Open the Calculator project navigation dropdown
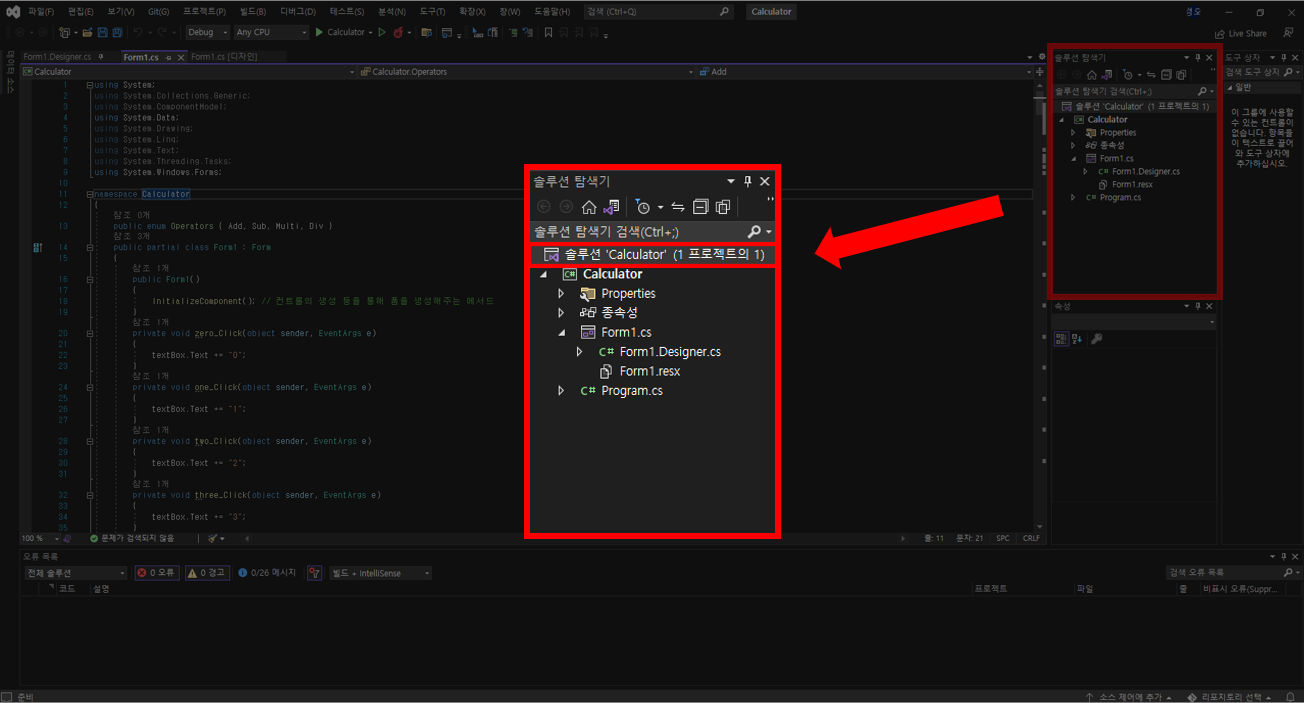Screen dimensions: 1304x703 (x=189, y=72)
